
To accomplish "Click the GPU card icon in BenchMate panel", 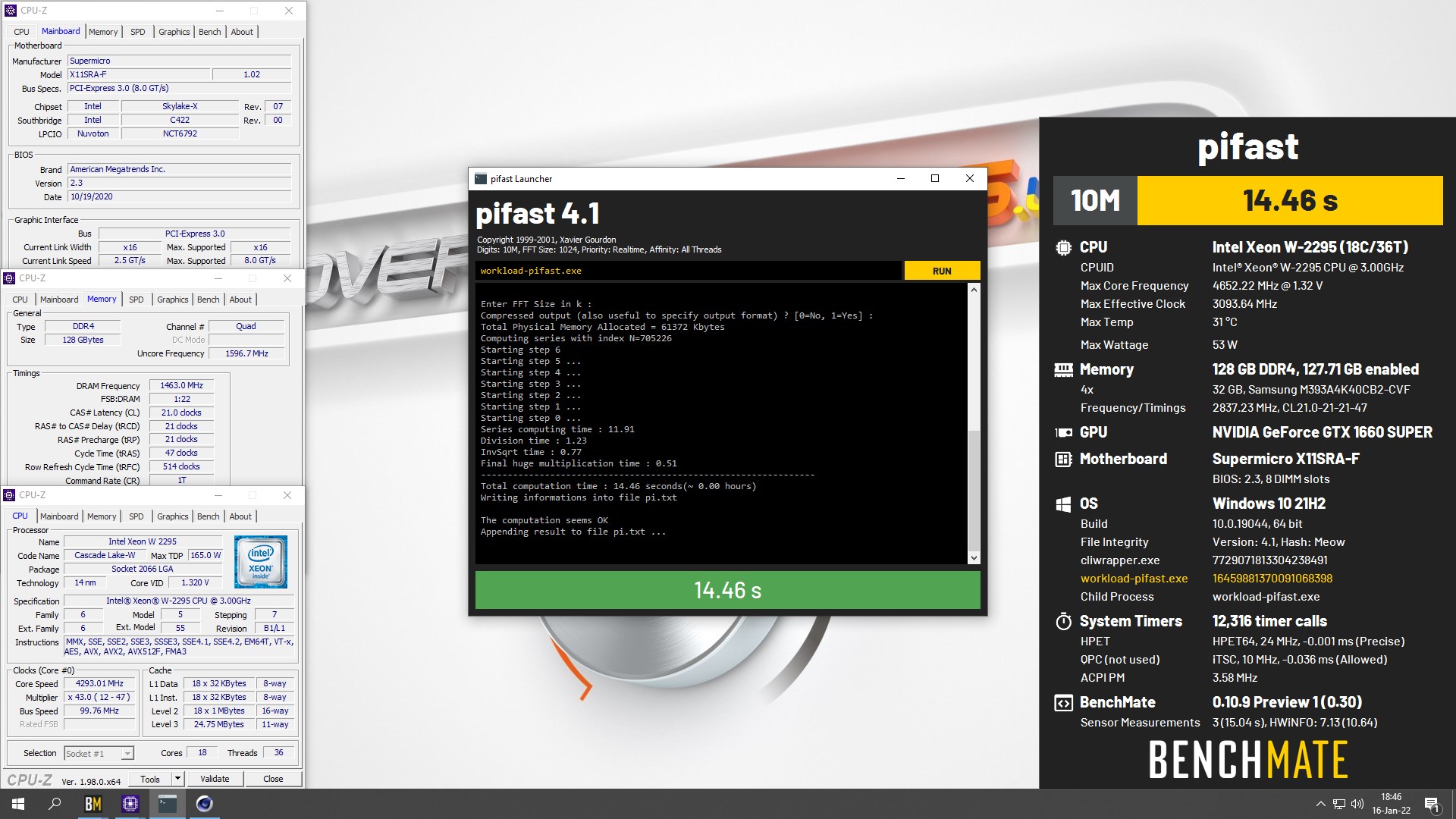I will click(1063, 432).
